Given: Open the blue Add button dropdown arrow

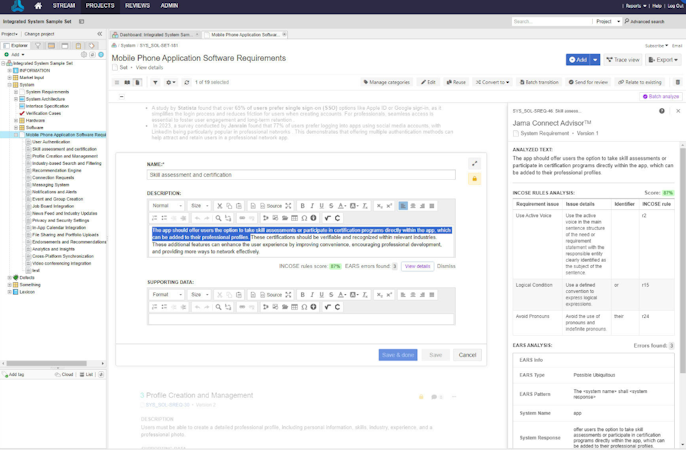Looking at the screenshot, I should point(595,60).
